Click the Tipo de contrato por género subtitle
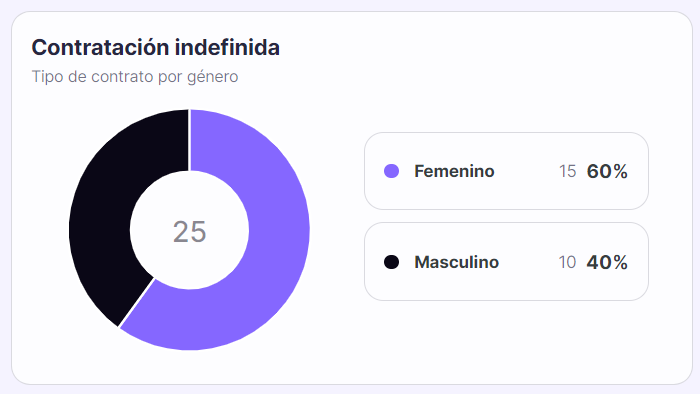 point(135,77)
